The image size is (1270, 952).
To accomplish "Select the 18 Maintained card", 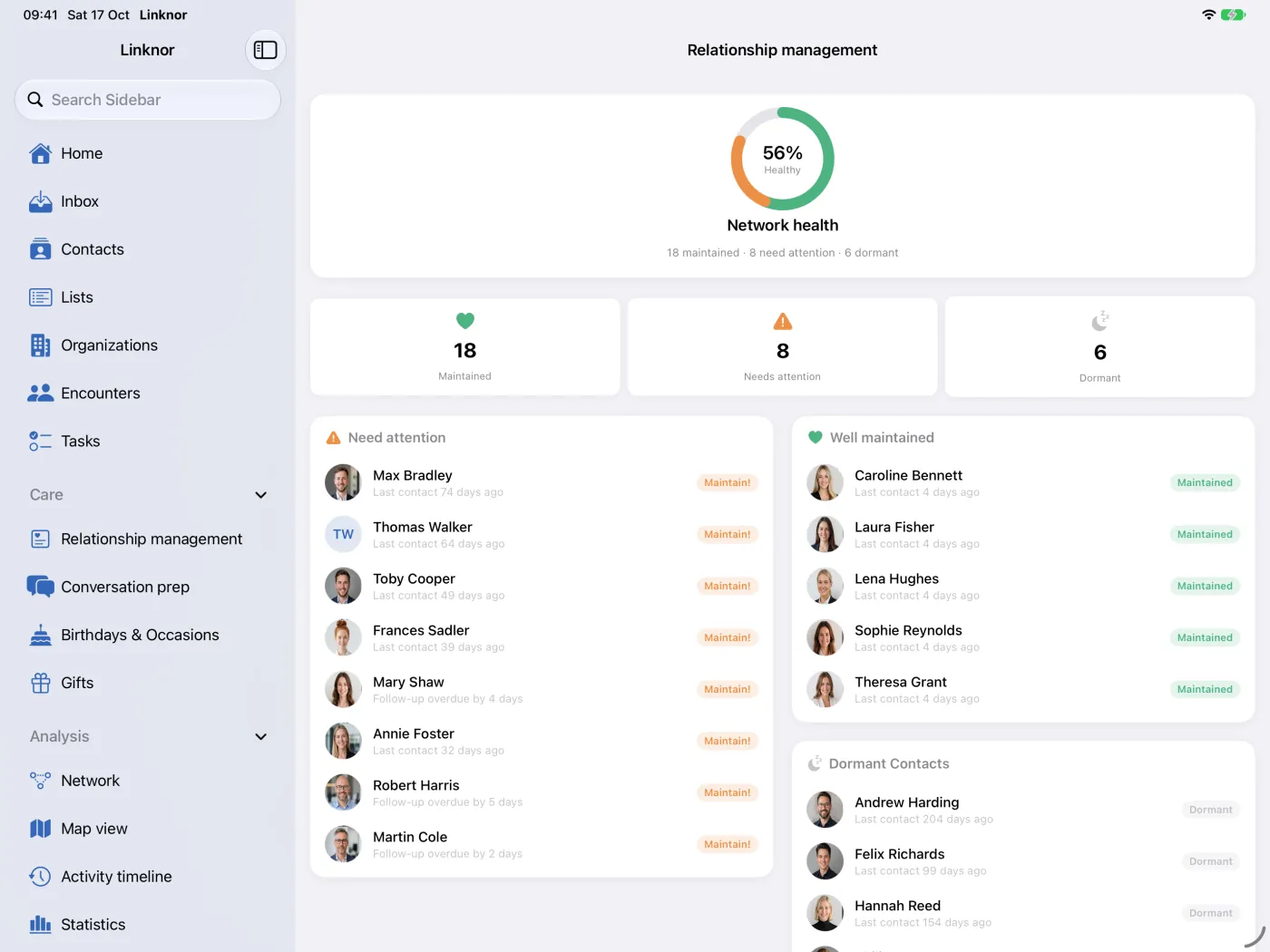I will [x=465, y=346].
